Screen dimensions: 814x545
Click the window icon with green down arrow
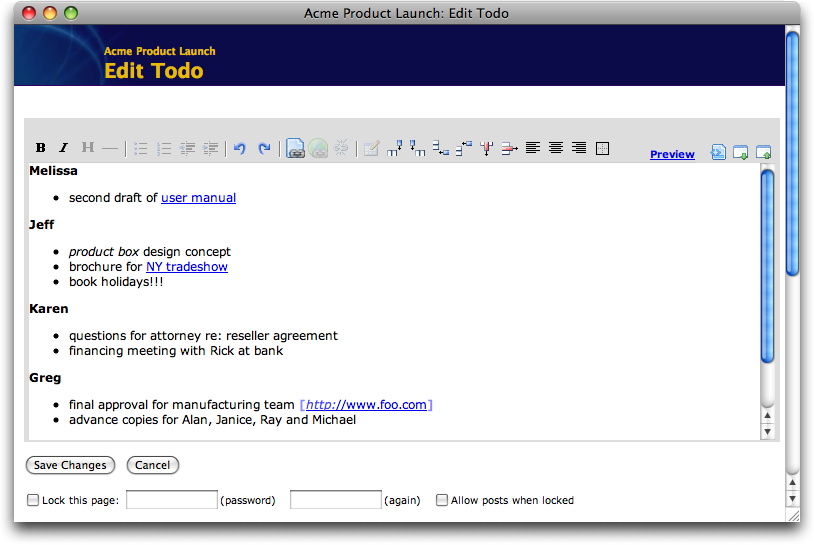(x=740, y=153)
